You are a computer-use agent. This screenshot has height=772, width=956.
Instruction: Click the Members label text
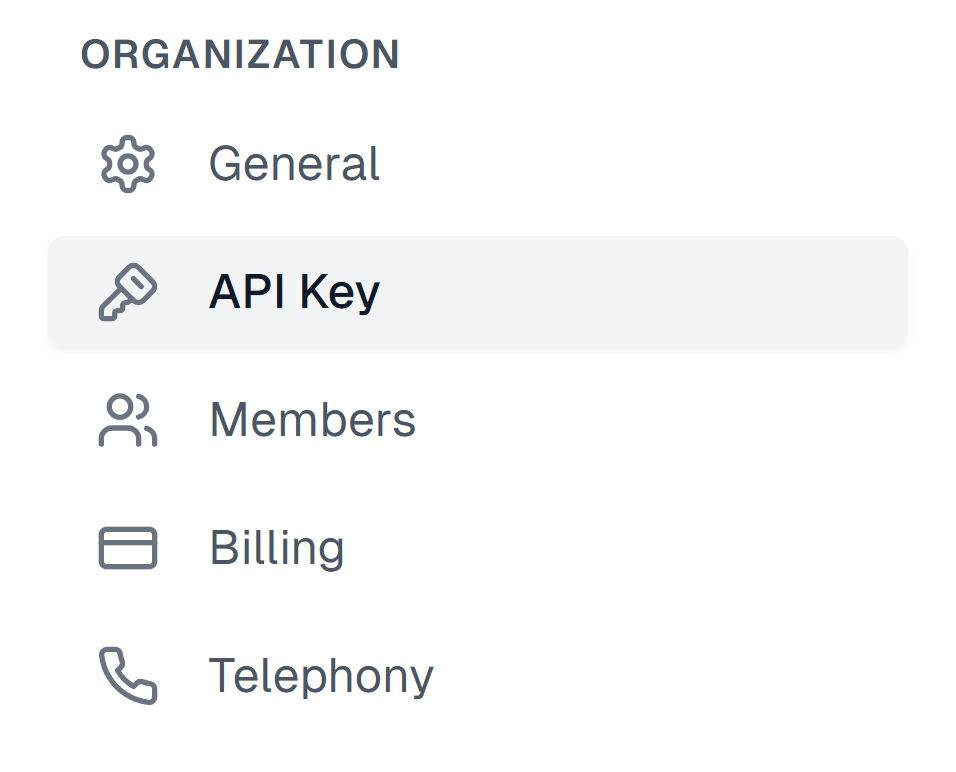[x=312, y=419]
